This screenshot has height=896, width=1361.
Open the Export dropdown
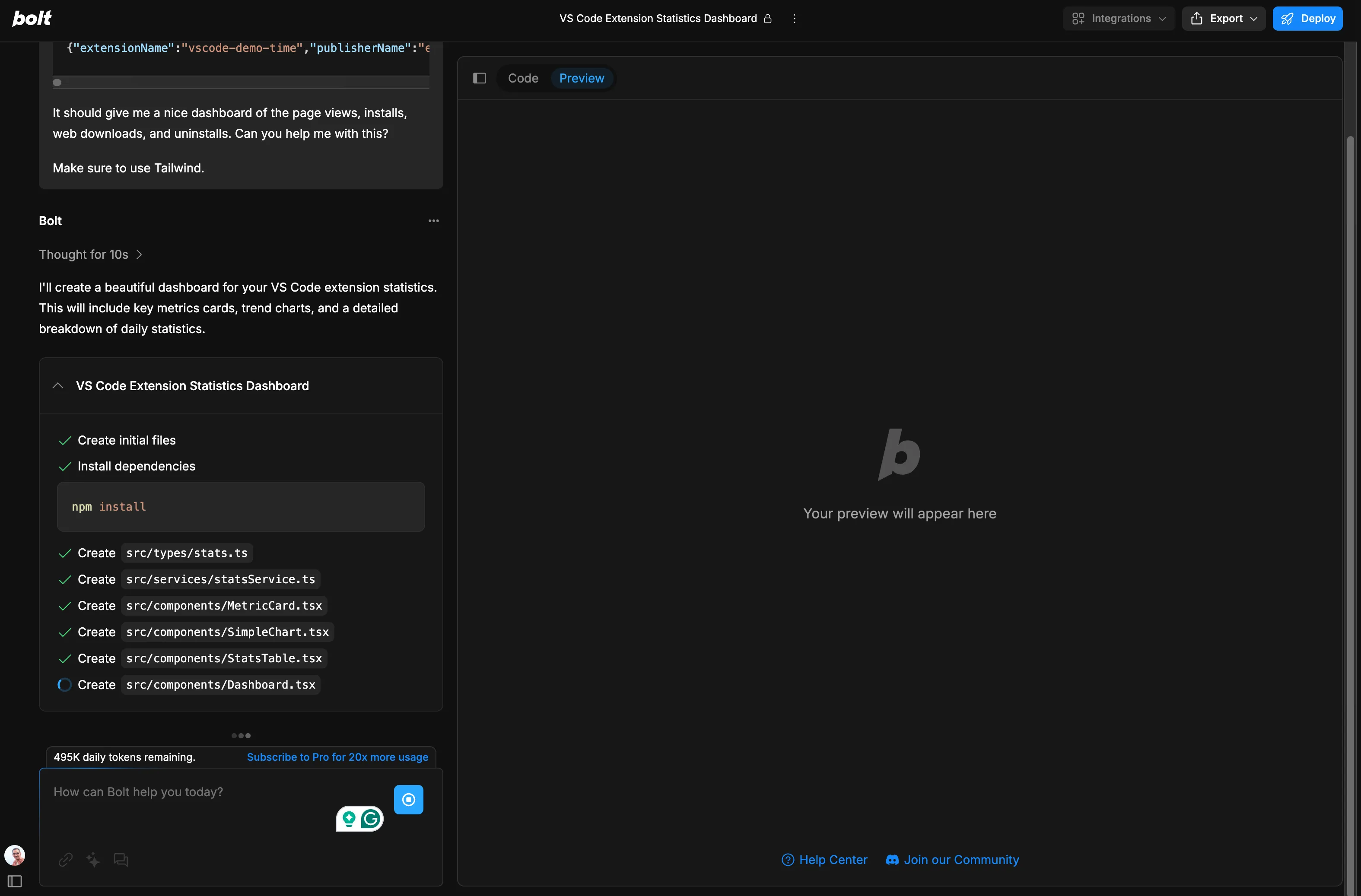tap(1224, 18)
